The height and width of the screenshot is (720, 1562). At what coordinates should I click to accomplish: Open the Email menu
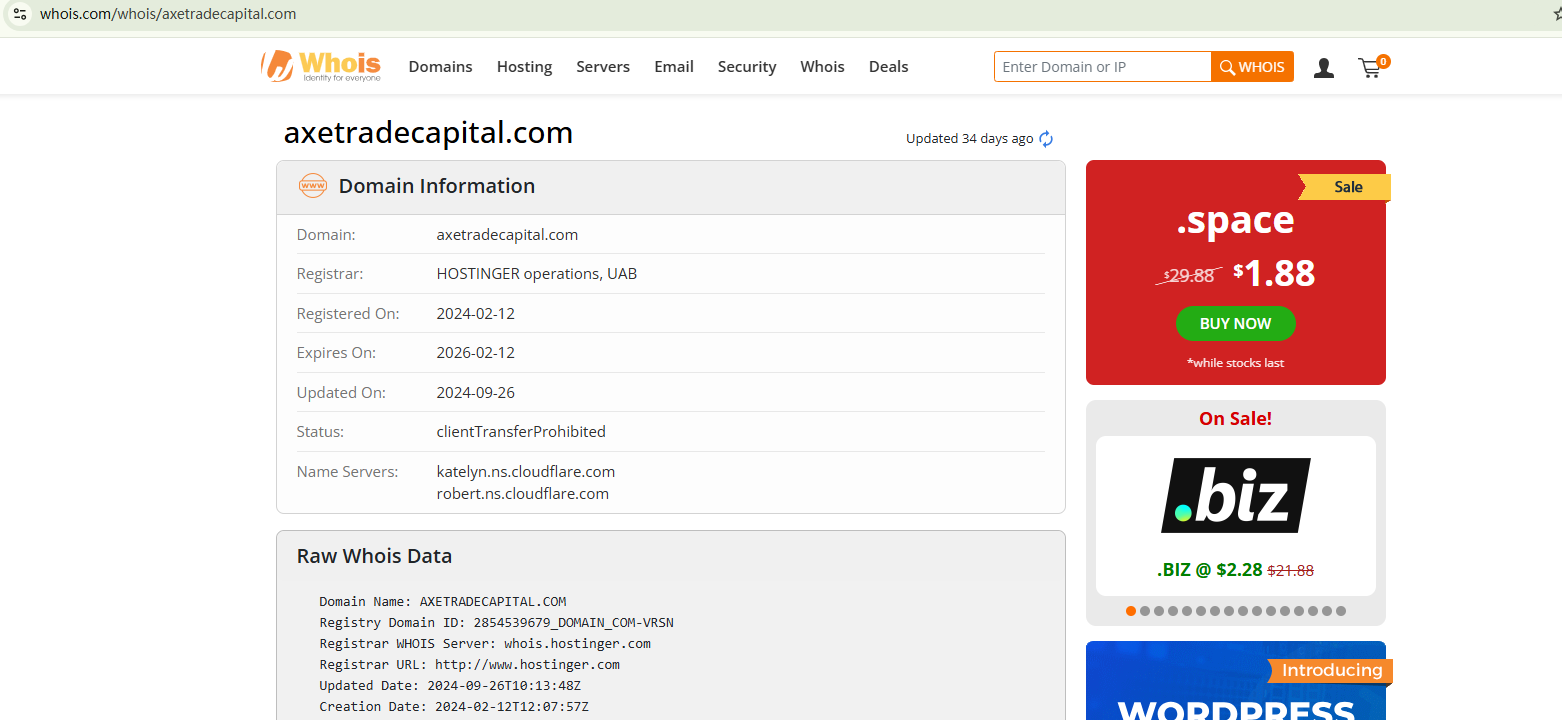[x=674, y=67]
